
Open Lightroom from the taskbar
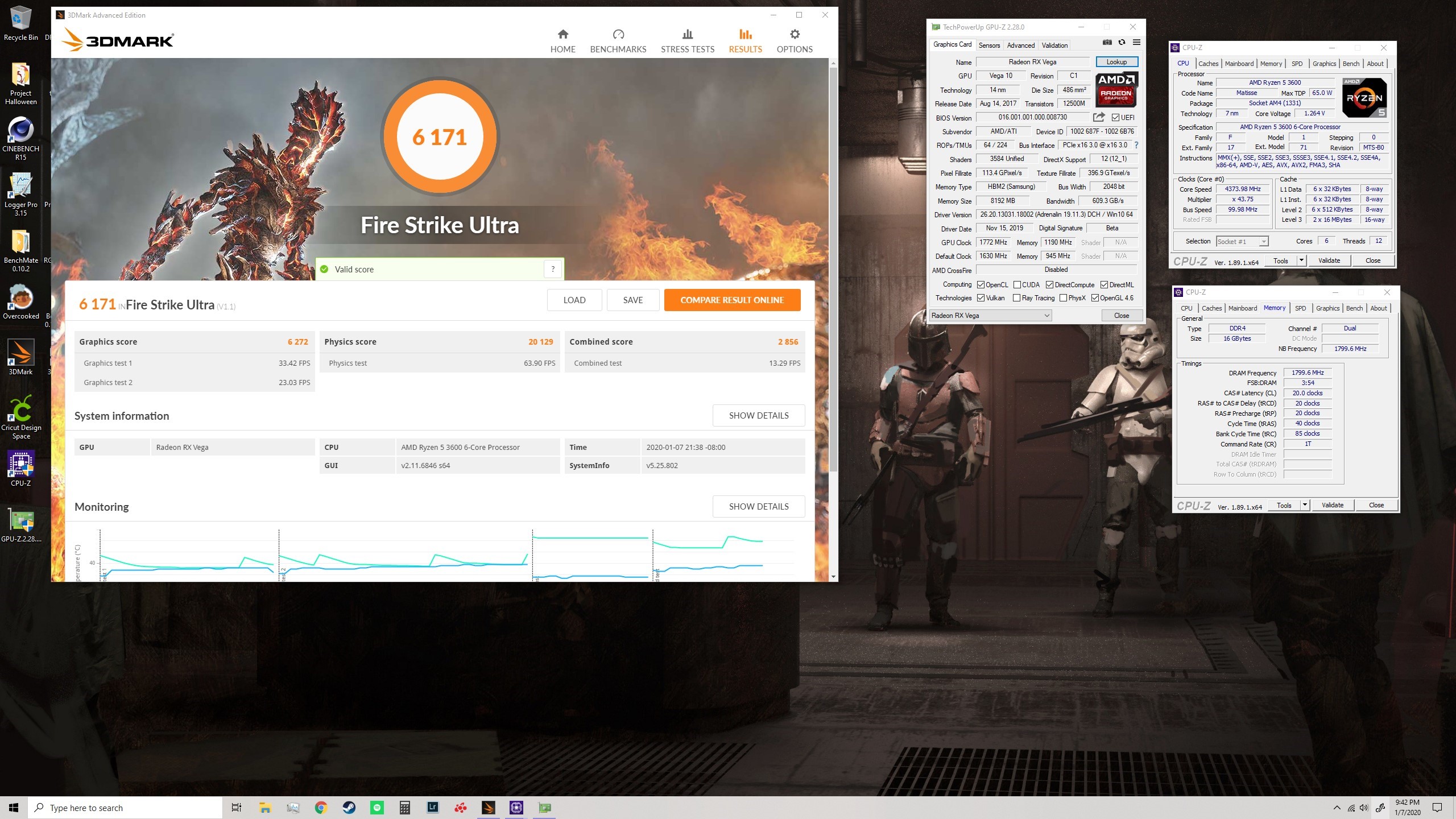click(432, 807)
